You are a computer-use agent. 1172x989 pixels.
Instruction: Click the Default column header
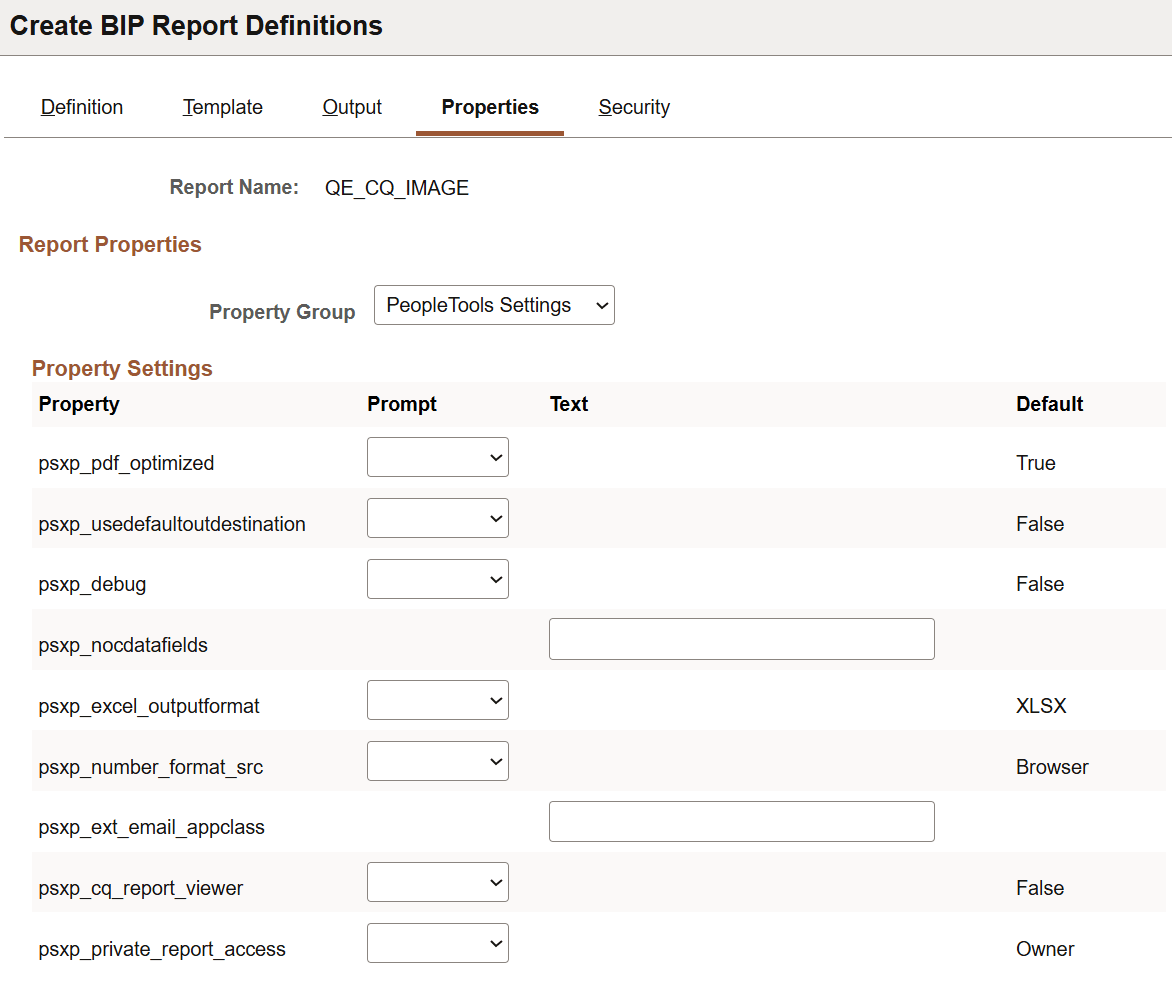pyautogui.click(x=1049, y=404)
